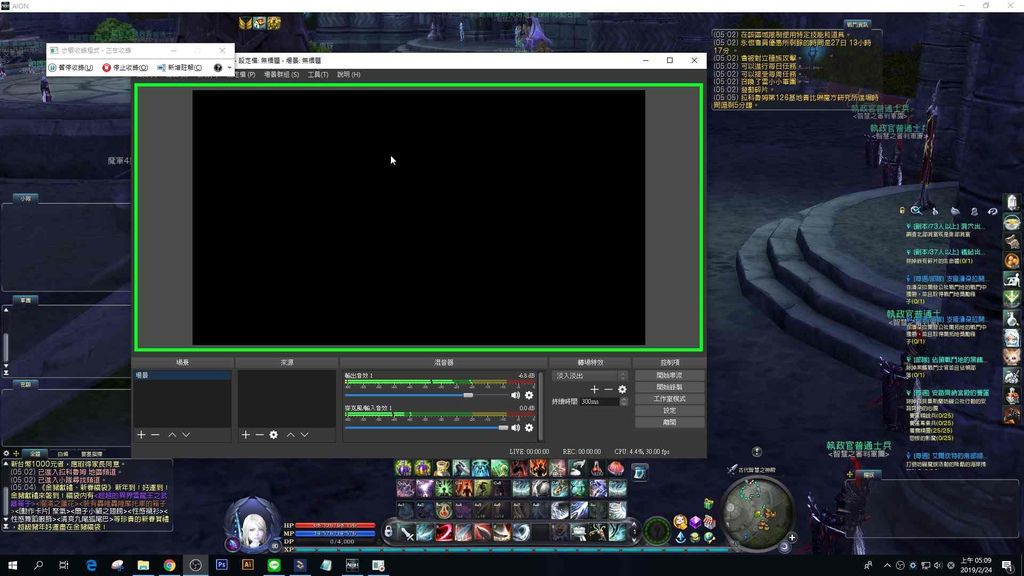1024x576 pixels.
Task: Open the Steps Recorder help dropdown arrow
Action: [x=229, y=68]
